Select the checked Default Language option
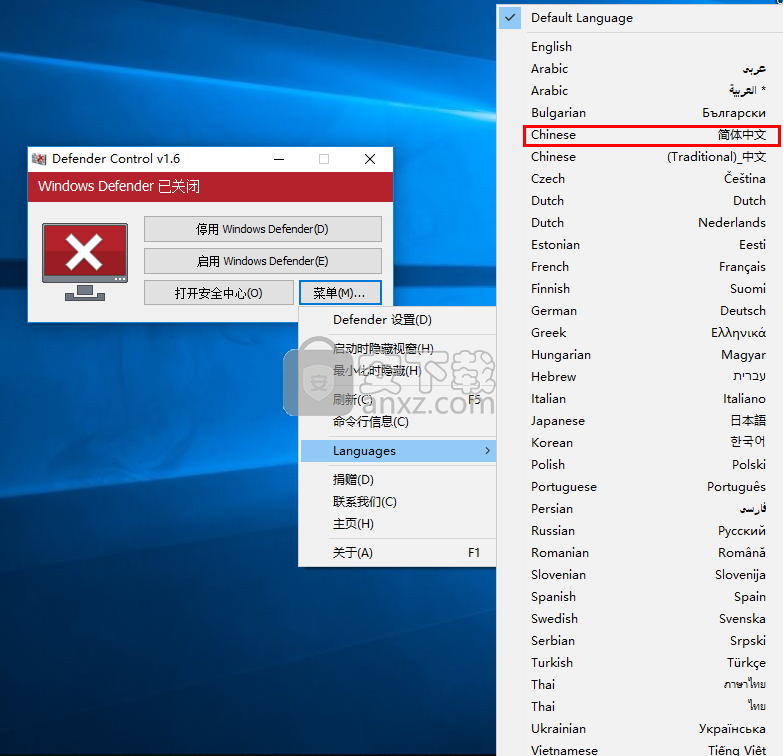The width and height of the screenshot is (783, 756). 641,18
